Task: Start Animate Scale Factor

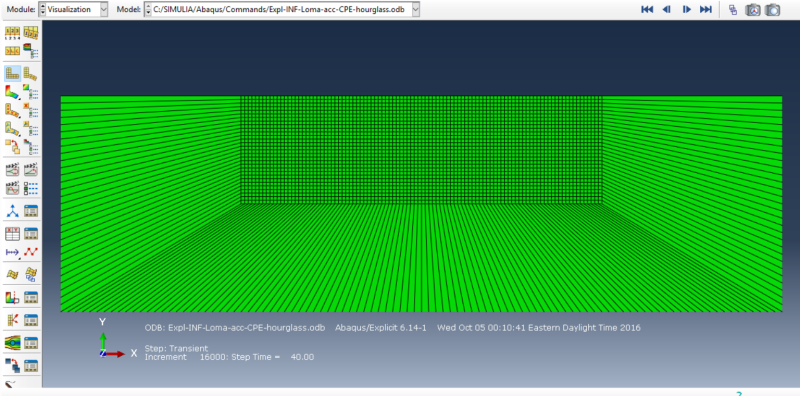Action: (x=12, y=169)
